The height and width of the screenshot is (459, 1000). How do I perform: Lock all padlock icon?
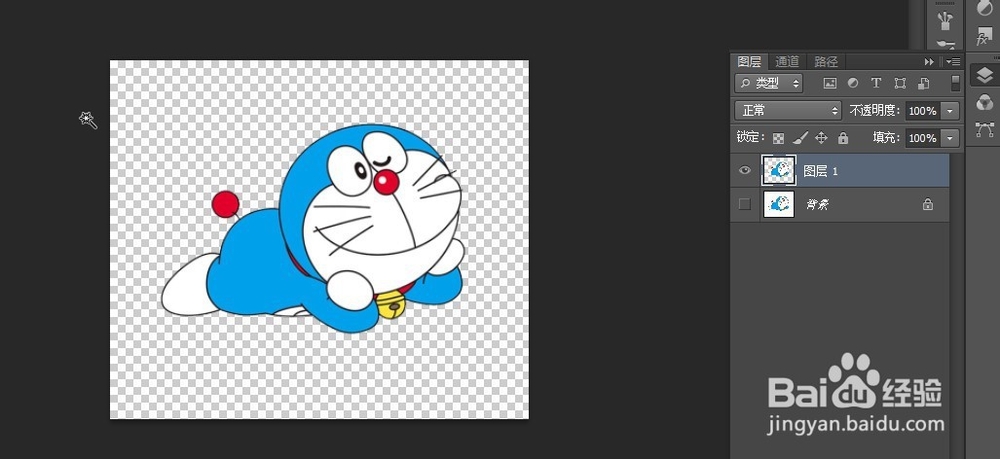pos(843,138)
